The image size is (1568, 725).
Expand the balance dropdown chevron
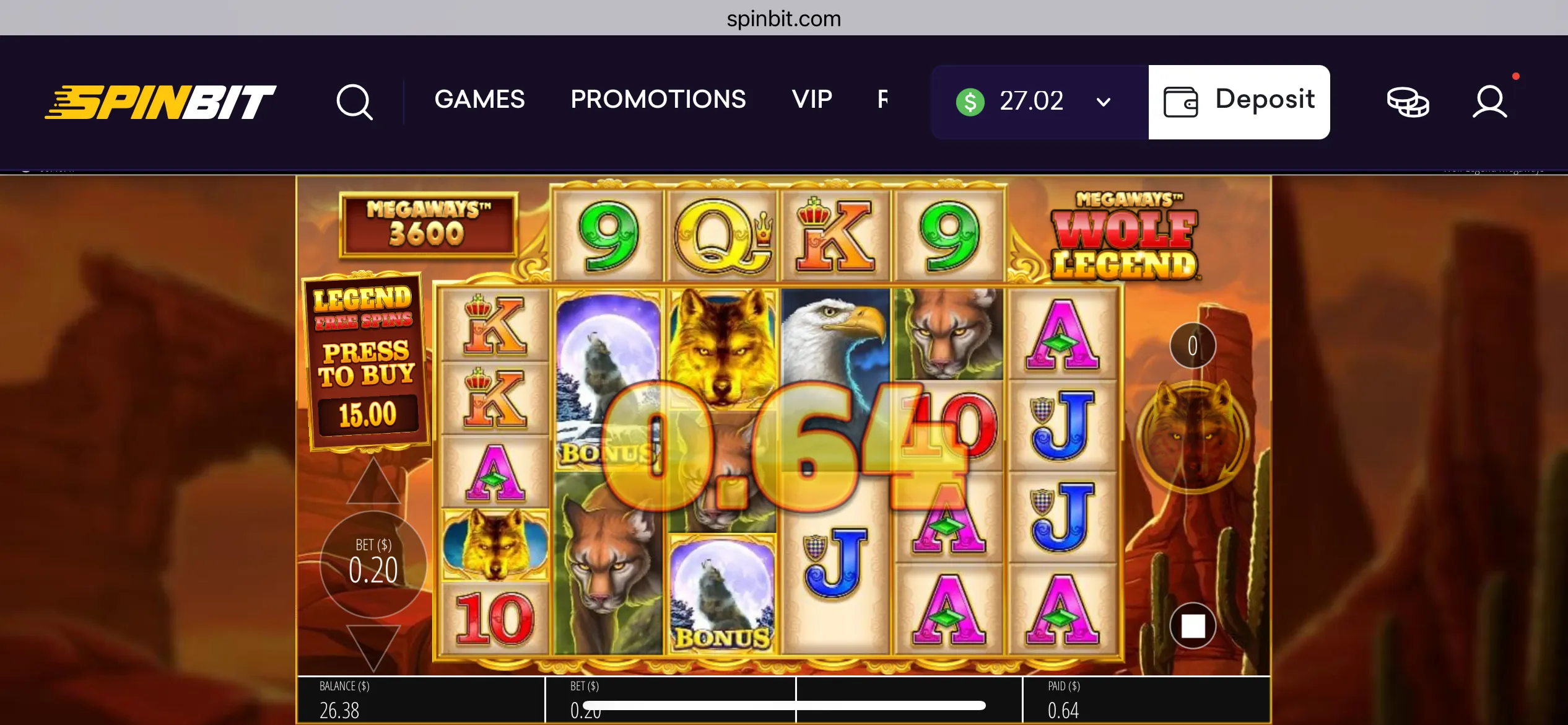point(1103,102)
